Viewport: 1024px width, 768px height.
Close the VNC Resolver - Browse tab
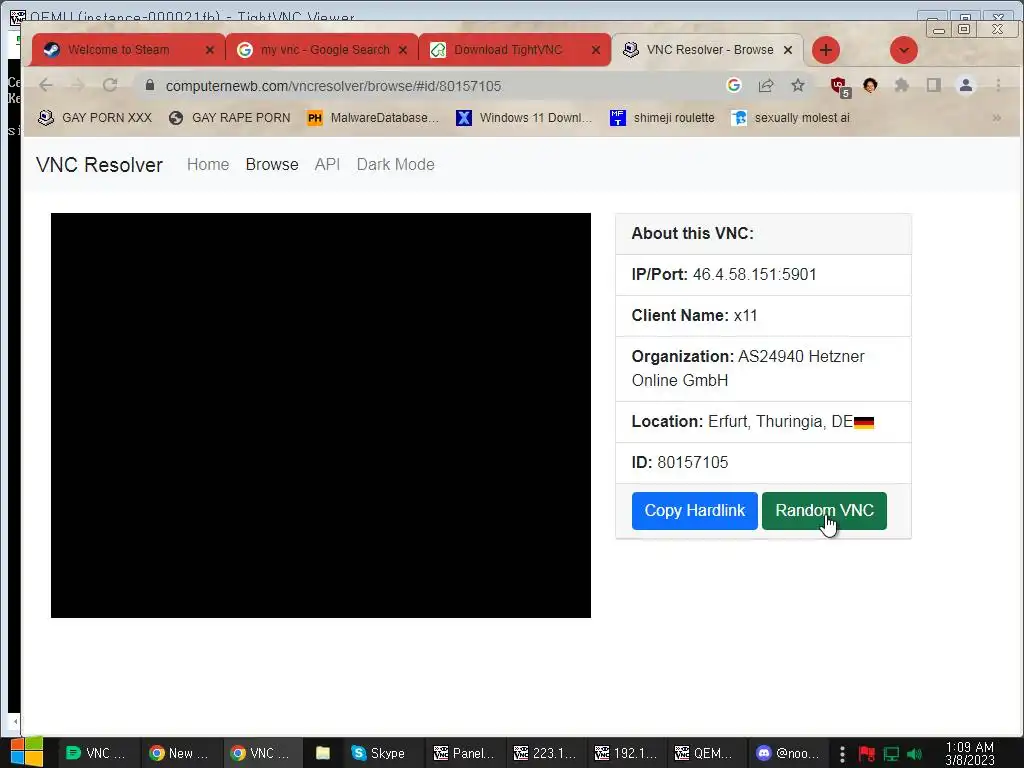(788, 50)
